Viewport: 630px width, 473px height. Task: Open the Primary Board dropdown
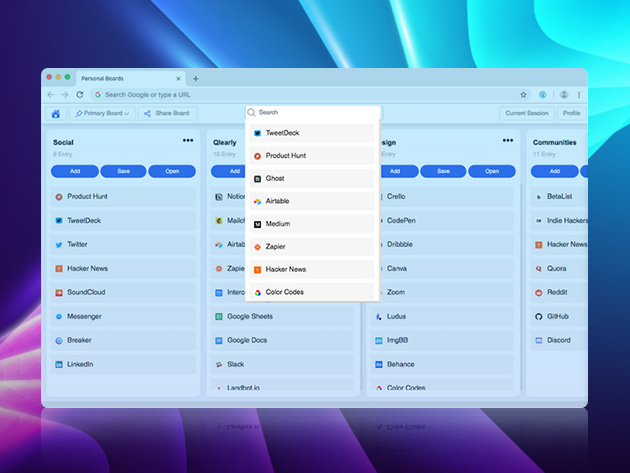(x=102, y=114)
